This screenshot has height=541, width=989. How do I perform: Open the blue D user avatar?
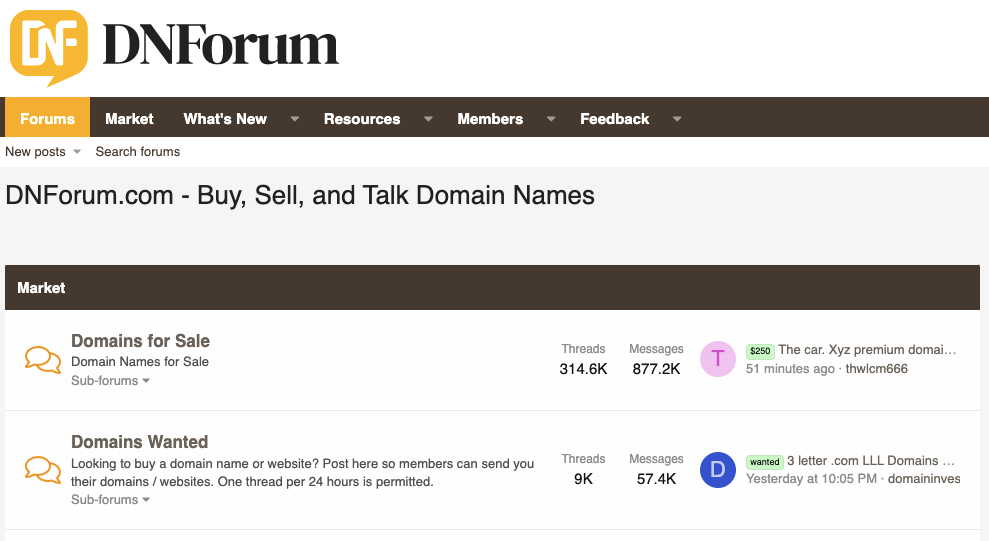pyautogui.click(x=718, y=469)
